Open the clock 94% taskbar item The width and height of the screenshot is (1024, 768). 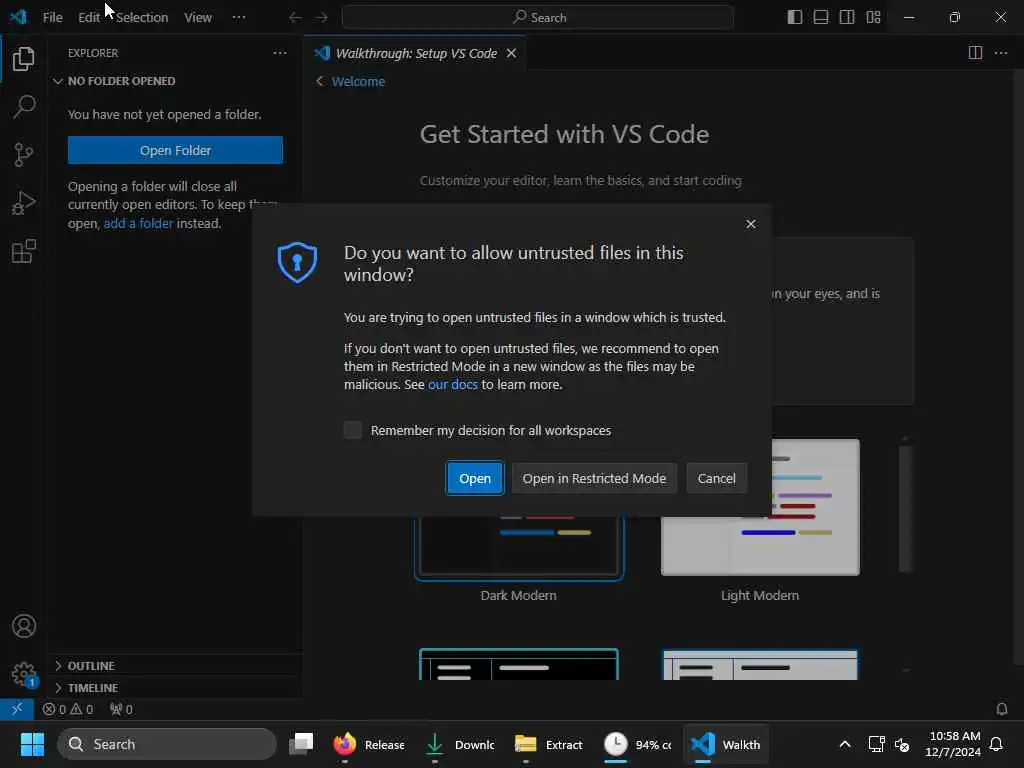click(x=638, y=744)
